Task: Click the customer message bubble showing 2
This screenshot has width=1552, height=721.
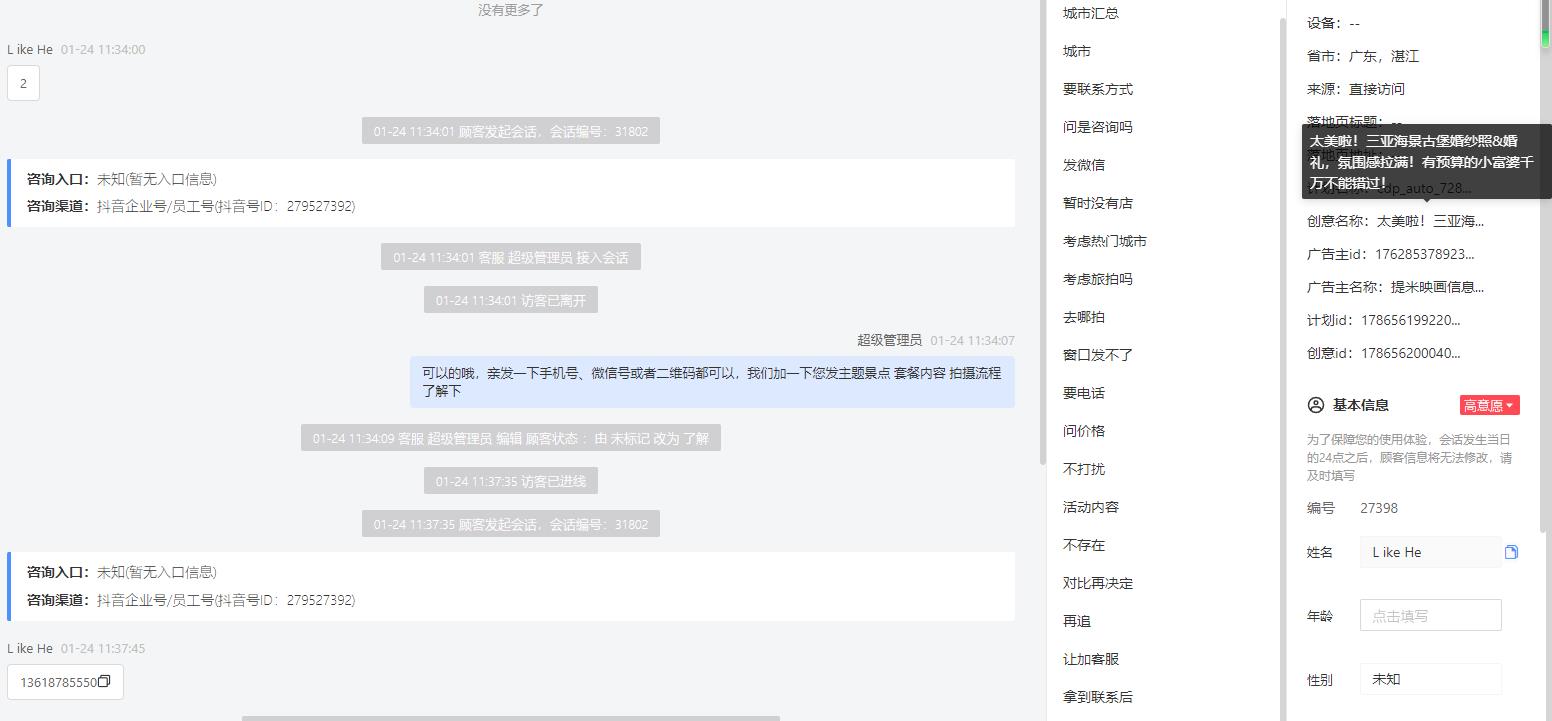Action: coord(23,84)
